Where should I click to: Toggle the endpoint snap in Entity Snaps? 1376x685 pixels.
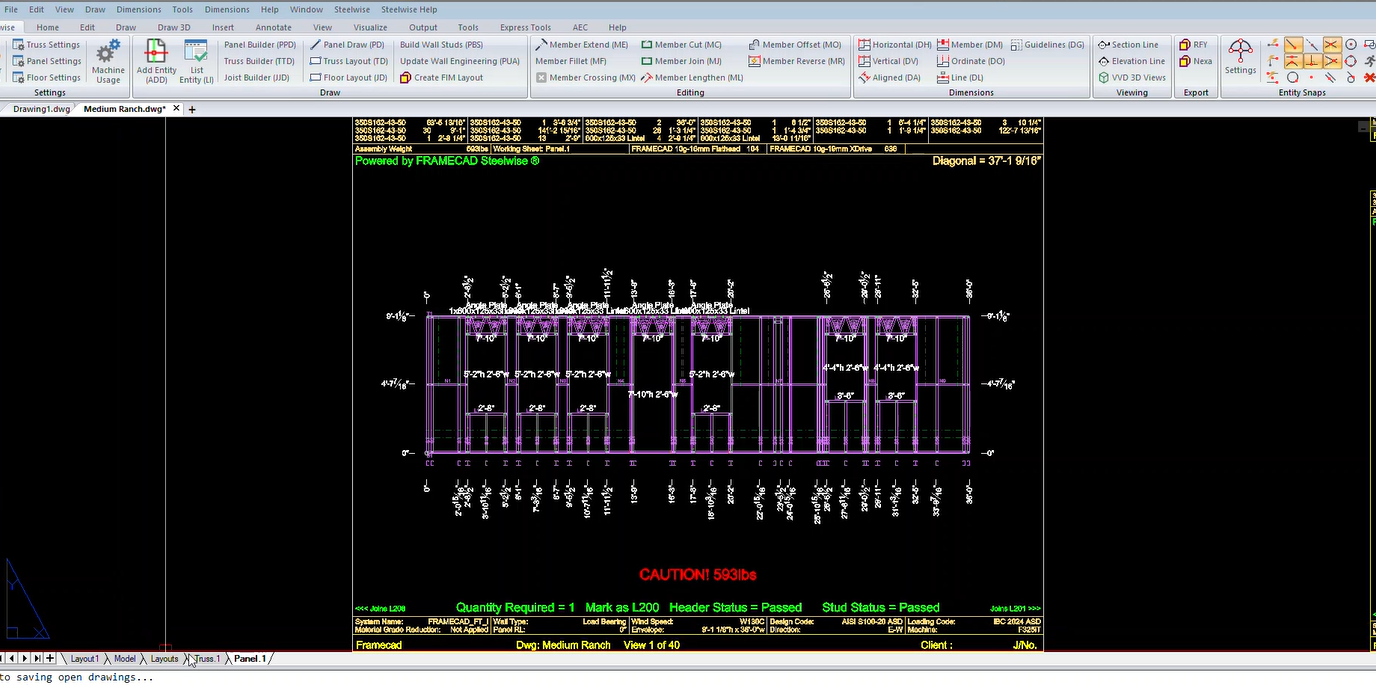(1294, 44)
